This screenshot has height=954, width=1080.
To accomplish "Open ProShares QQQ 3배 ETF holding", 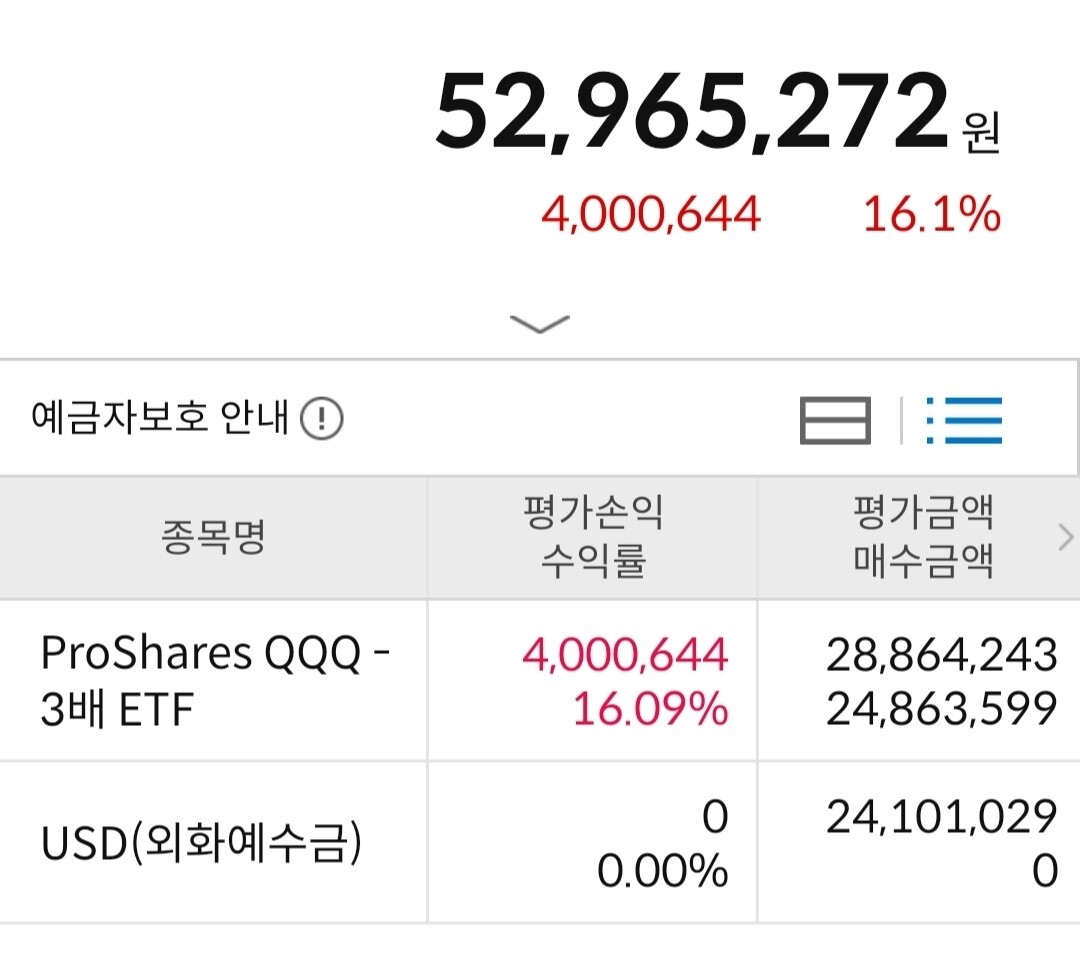I will click(x=214, y=681).
